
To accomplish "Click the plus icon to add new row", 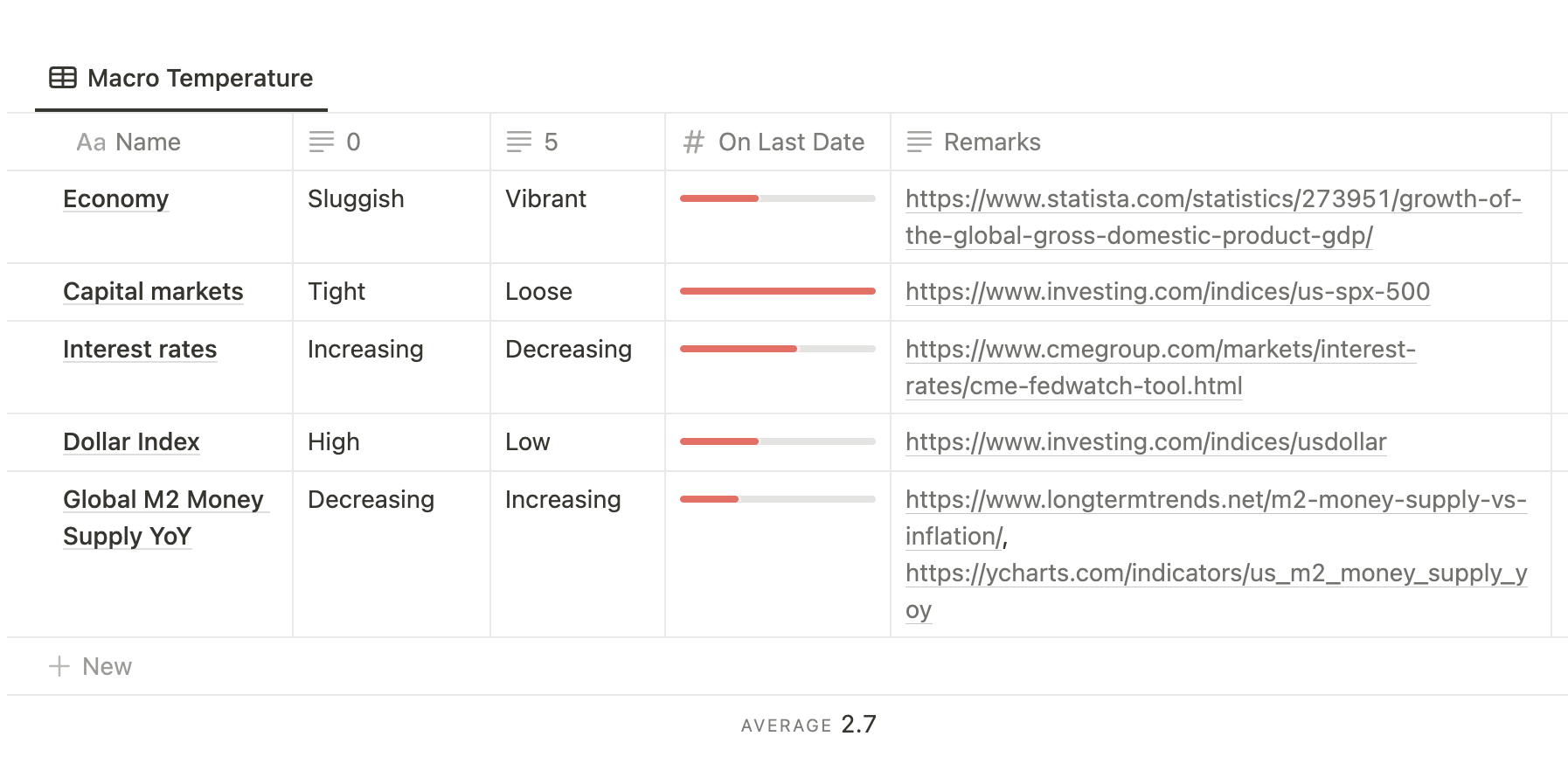I will [x=59, y=666].
